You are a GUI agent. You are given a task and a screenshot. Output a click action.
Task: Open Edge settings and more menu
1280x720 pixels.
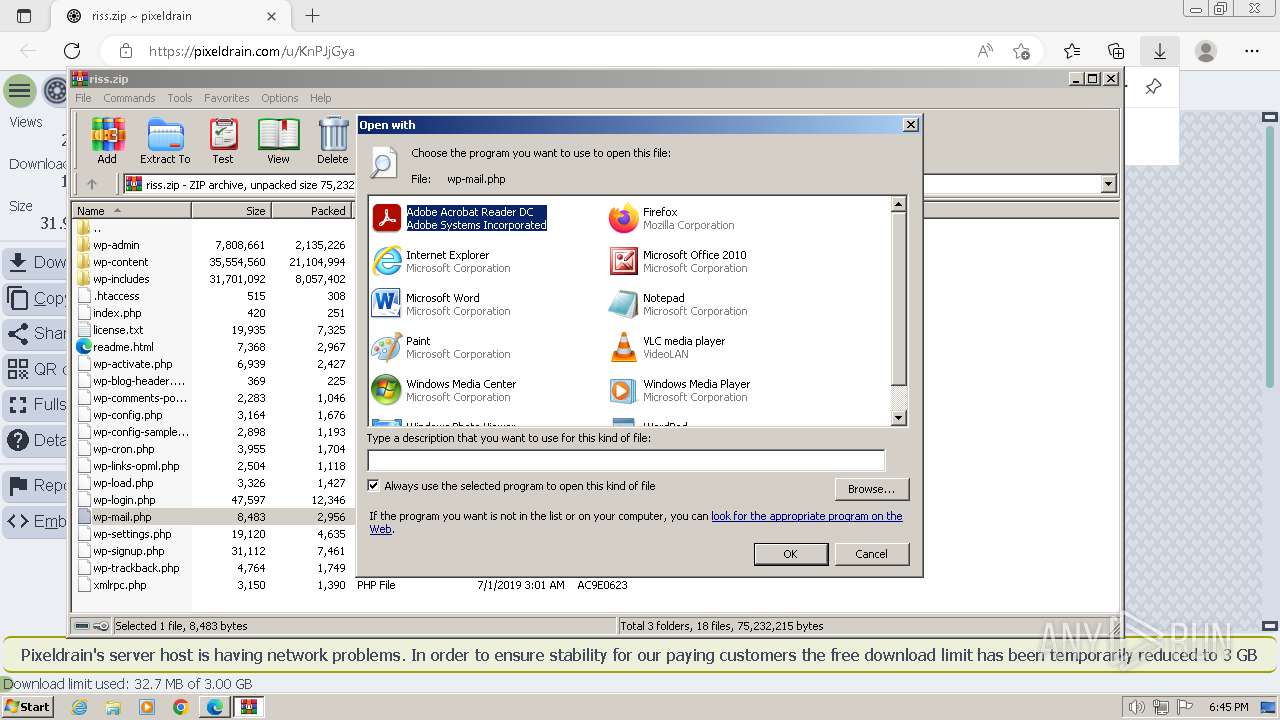click(1252, 51)
